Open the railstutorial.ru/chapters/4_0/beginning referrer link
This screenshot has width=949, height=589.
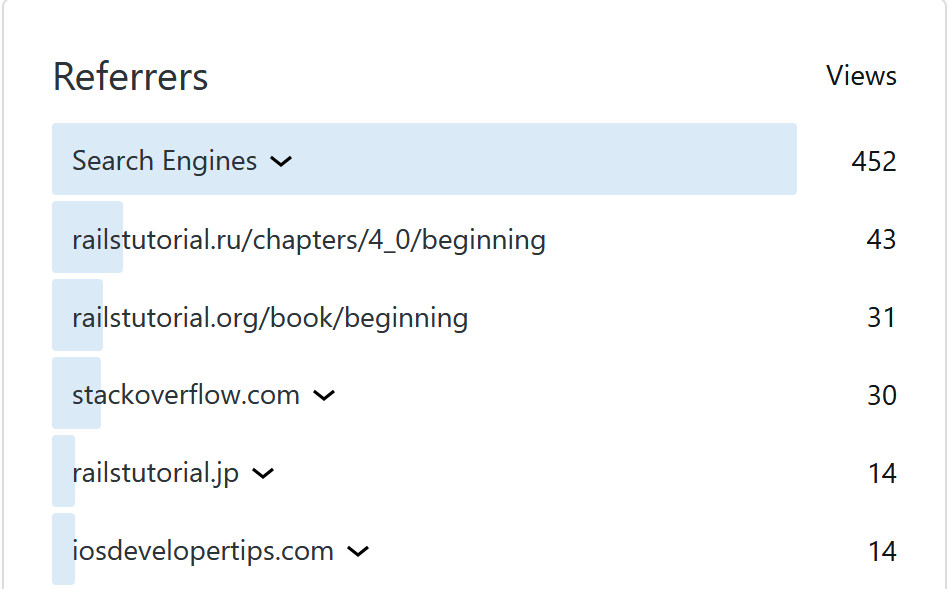point(307,239)
